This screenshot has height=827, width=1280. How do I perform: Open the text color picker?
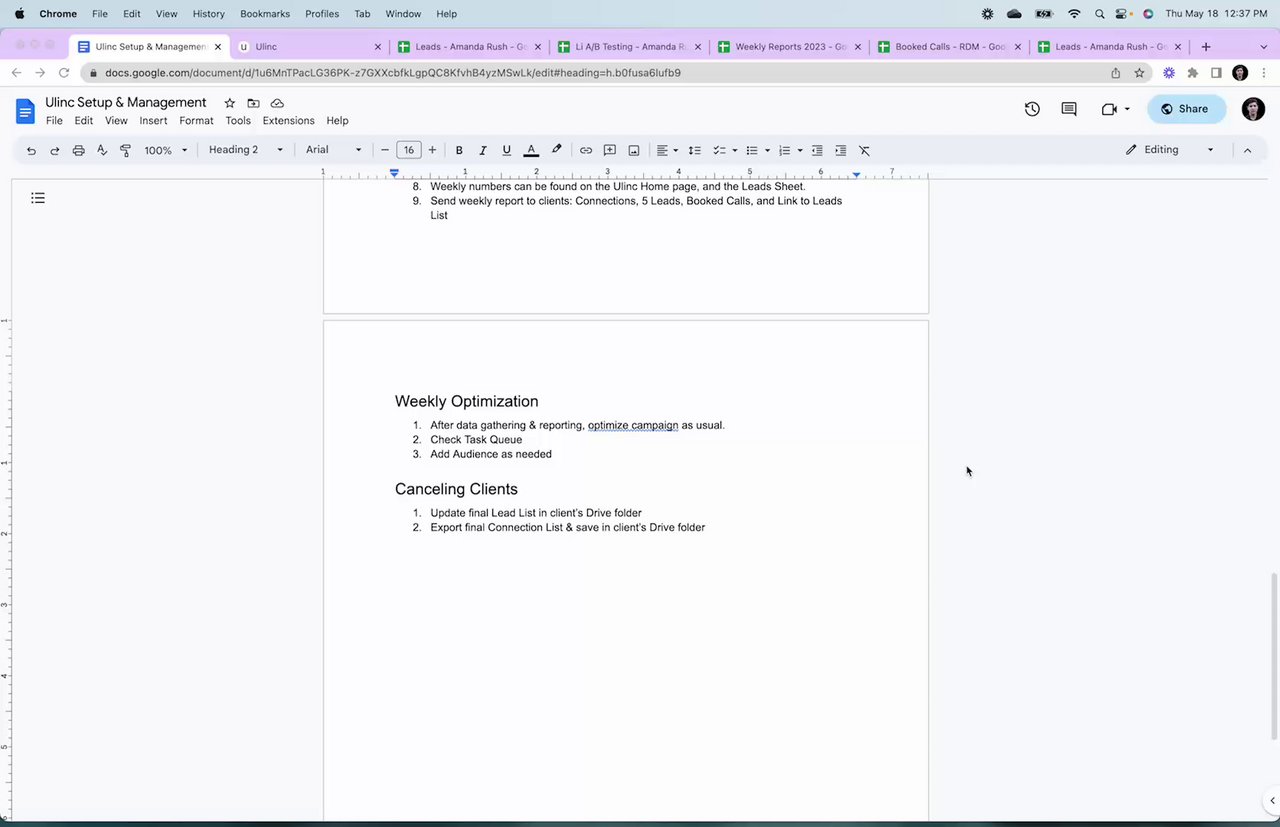(x=531, y=150)
